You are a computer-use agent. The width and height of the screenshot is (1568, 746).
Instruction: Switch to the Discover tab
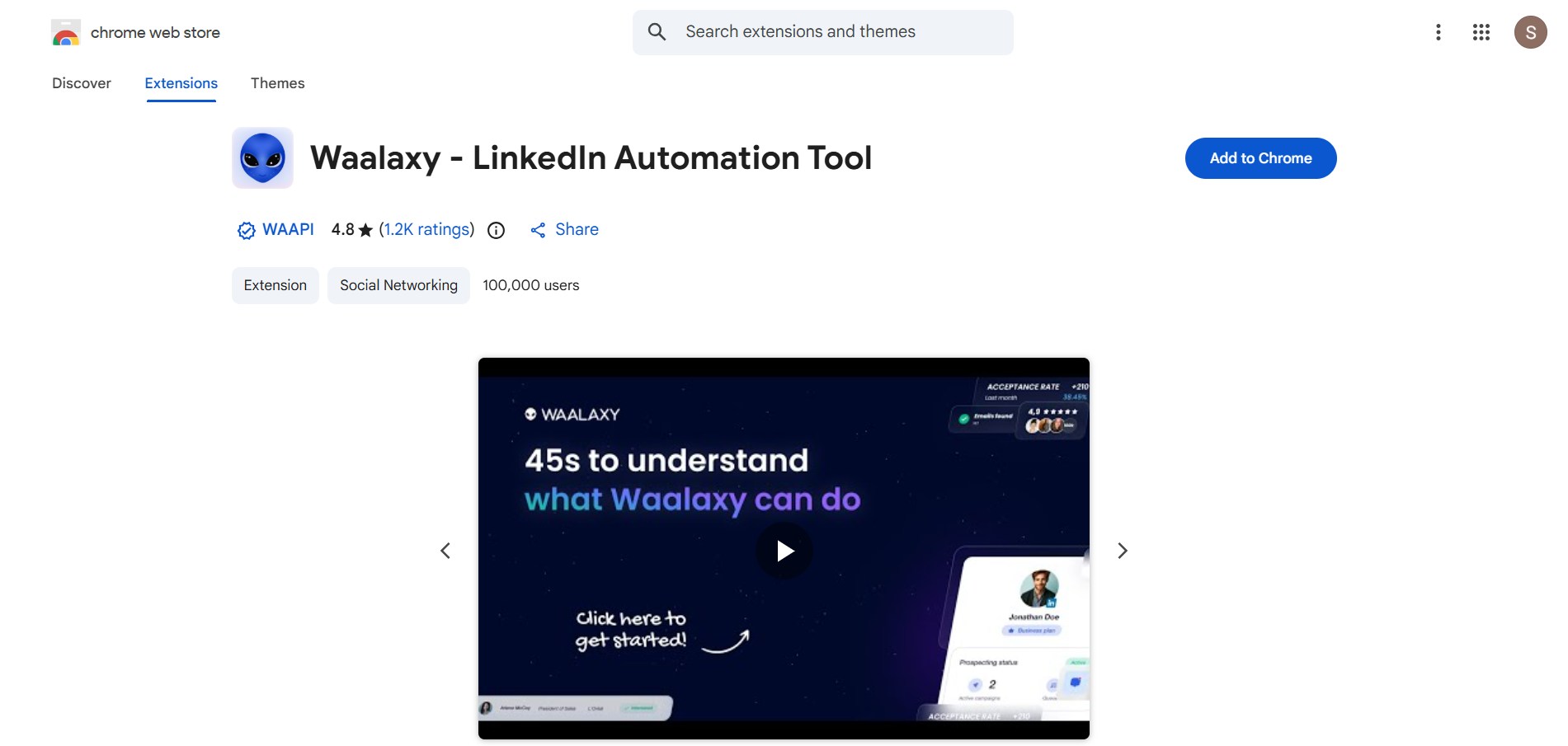[x=81, y=83]
